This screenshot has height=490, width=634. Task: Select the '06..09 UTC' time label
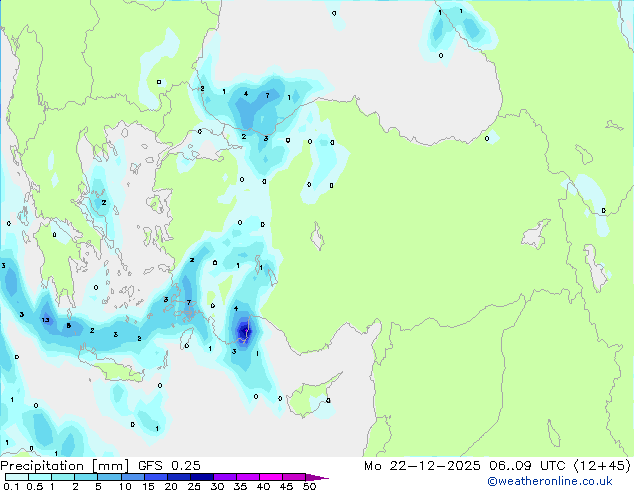tap(527, 466)
